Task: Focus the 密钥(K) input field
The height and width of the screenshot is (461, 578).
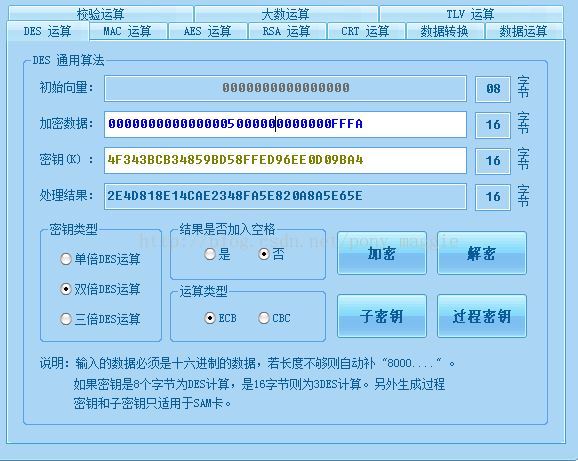Action: [x=285, y=160]
